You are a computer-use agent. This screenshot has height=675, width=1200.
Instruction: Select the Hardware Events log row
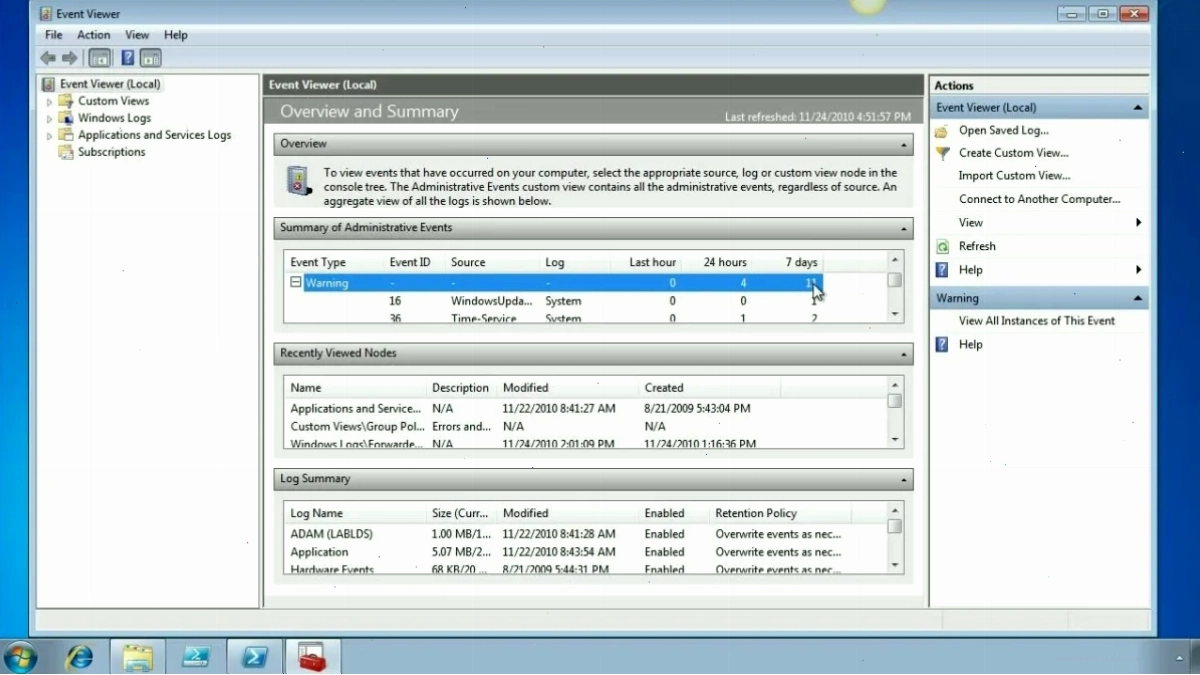tap(586, 569)
